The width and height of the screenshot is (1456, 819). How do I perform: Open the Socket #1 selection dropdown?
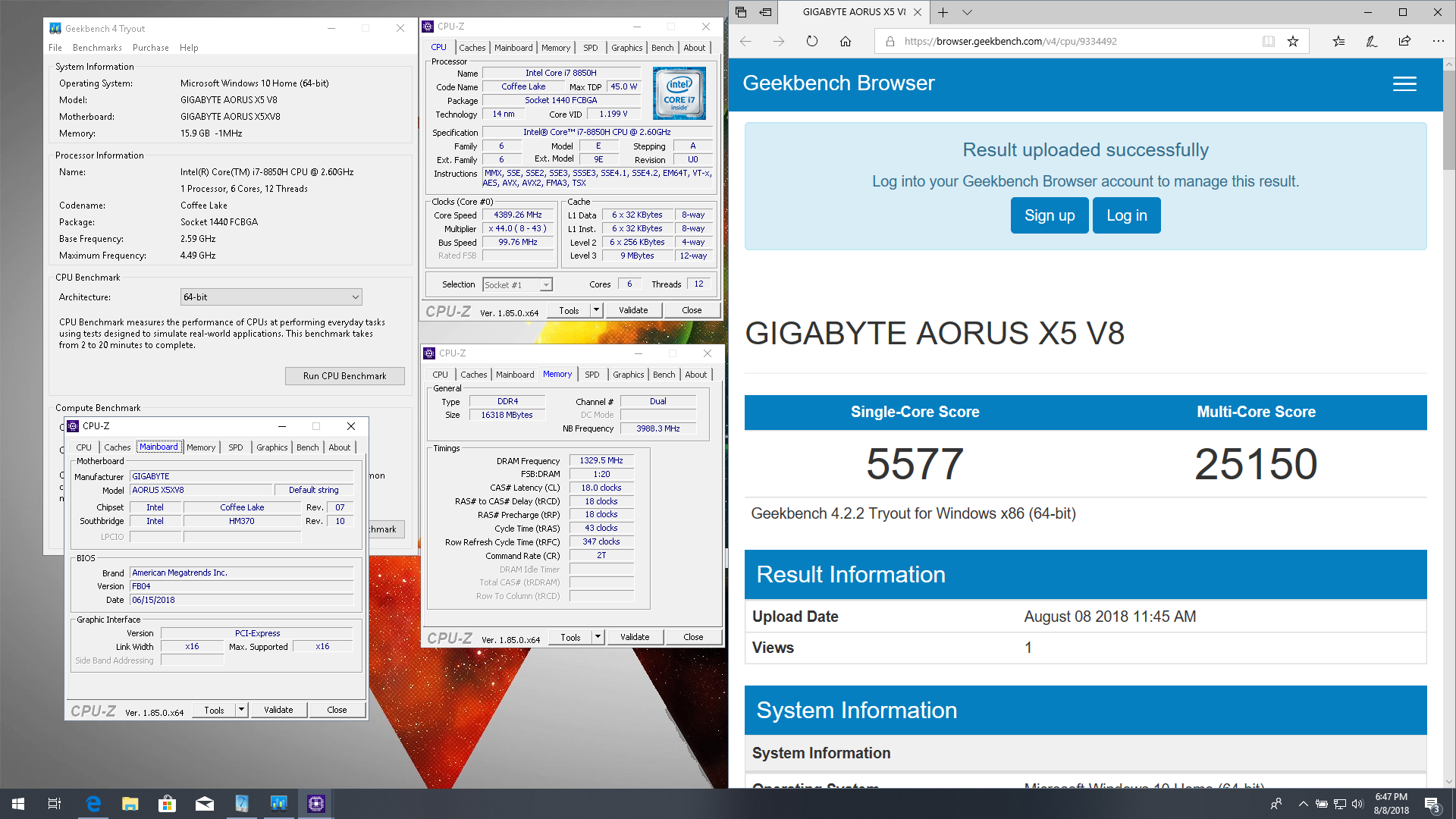(x=517, y=285)
